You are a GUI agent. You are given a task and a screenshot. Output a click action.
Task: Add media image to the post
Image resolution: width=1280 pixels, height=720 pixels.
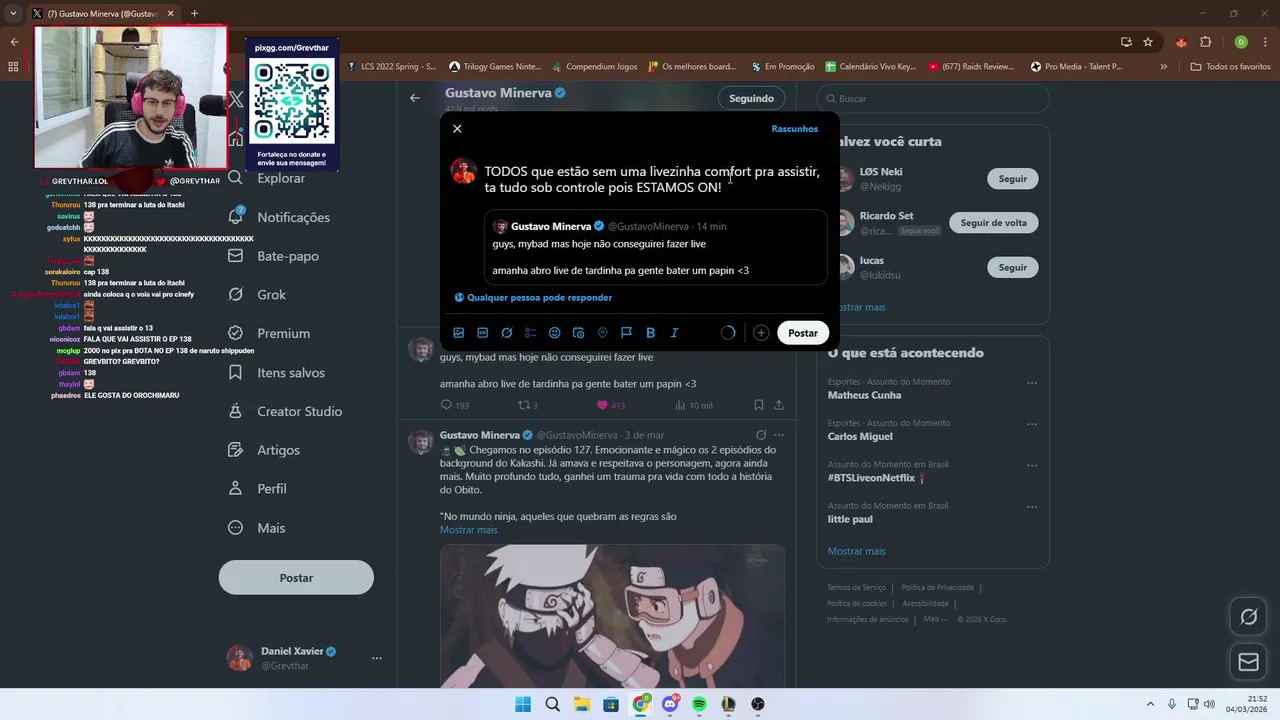[x=459, y=333]
